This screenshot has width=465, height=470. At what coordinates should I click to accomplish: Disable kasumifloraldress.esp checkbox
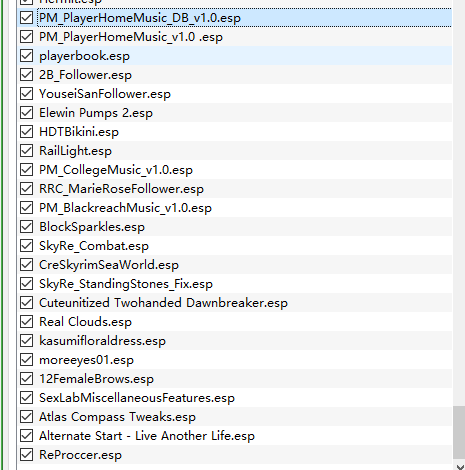[26, 341]
